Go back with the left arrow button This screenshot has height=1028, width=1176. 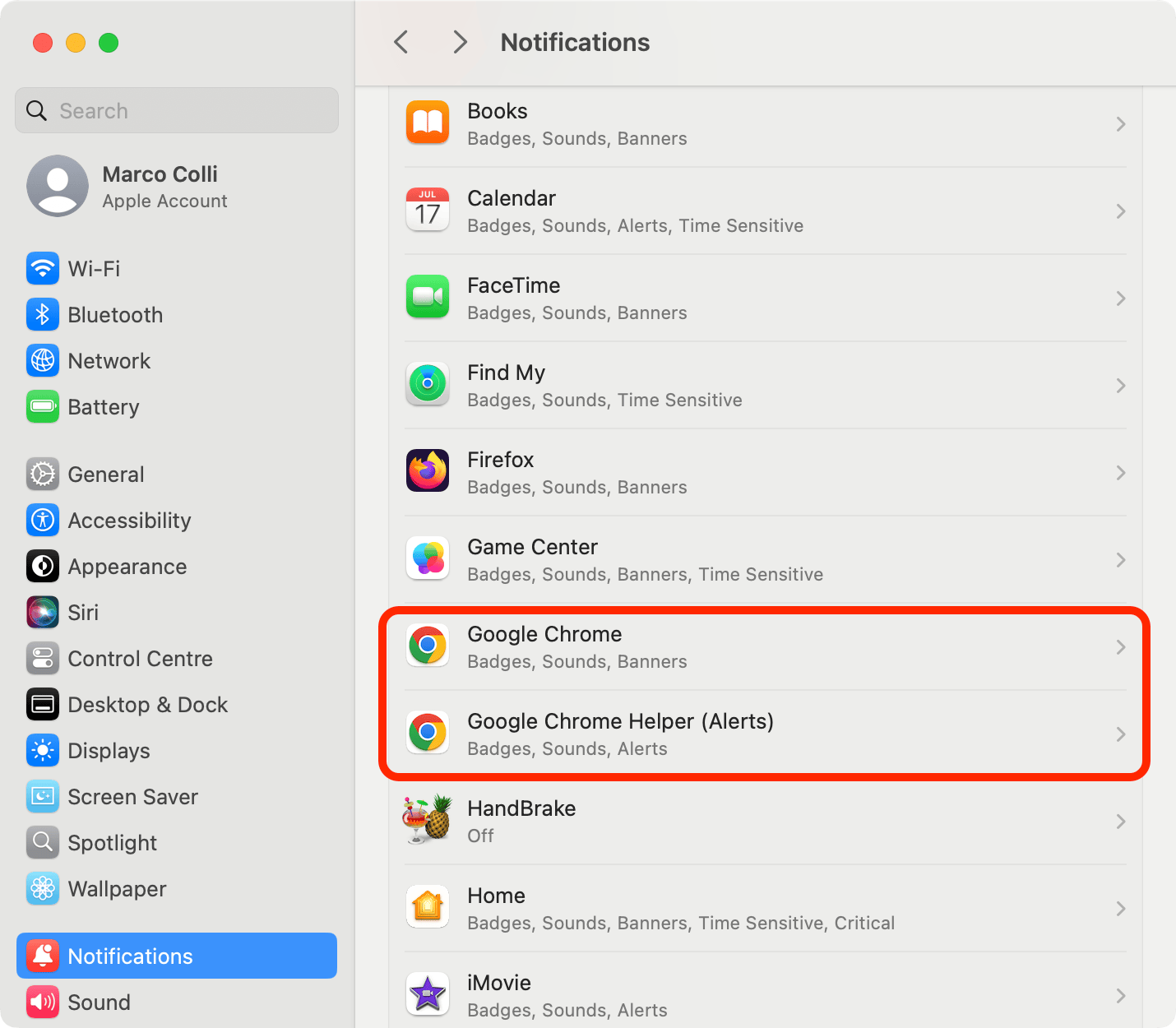point(401,42)
